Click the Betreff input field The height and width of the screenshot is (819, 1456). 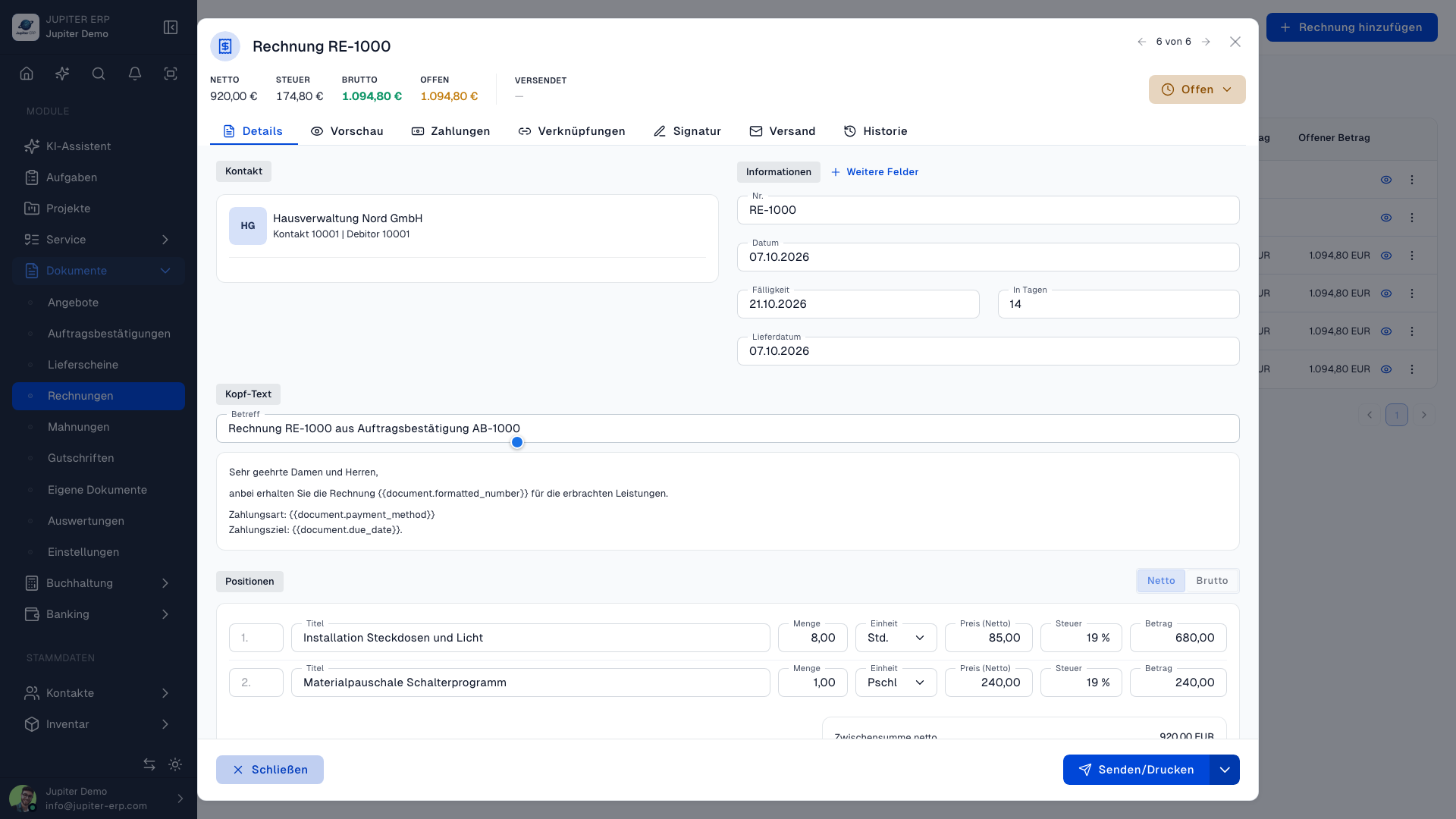[x=728, y=428]
